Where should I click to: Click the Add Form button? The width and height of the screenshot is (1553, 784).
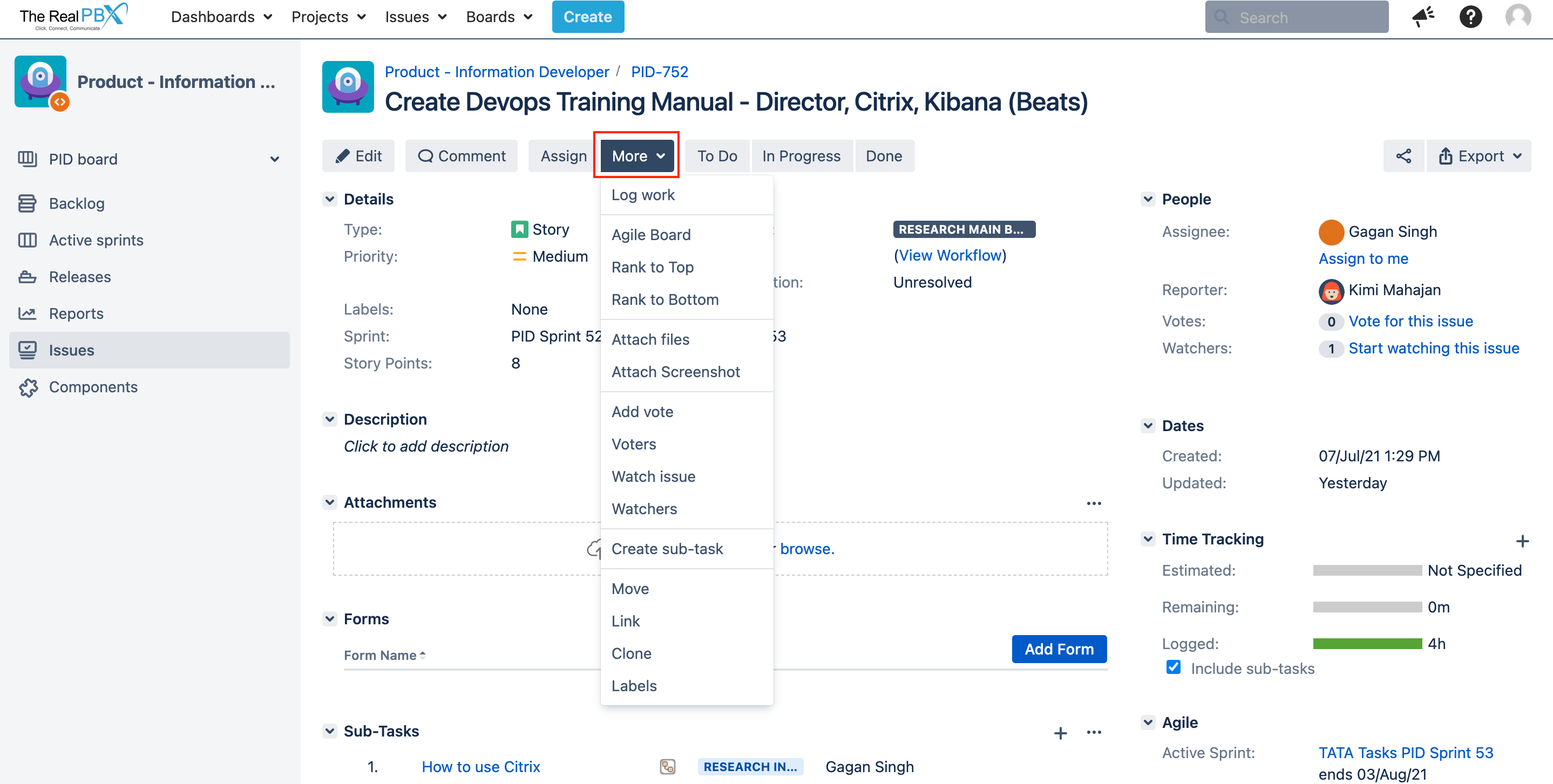point(1059,649)
